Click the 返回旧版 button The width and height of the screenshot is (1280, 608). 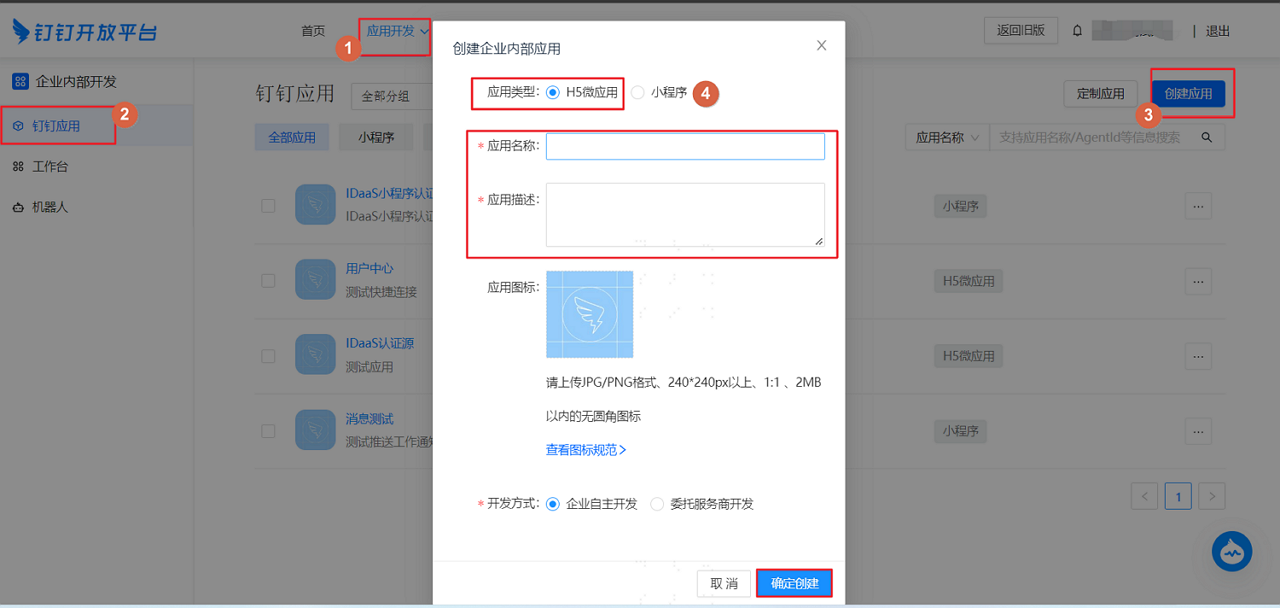(x=1021, y=30)
